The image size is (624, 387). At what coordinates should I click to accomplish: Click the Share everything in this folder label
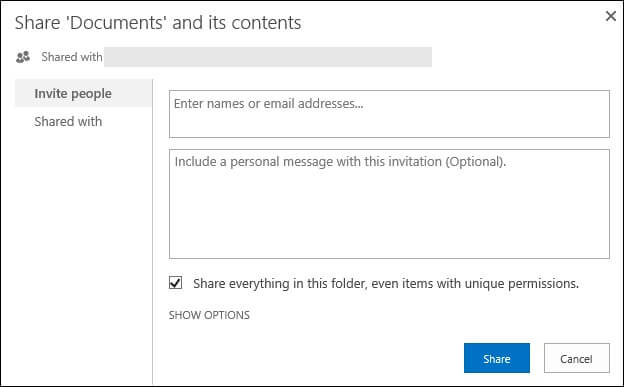386,283
